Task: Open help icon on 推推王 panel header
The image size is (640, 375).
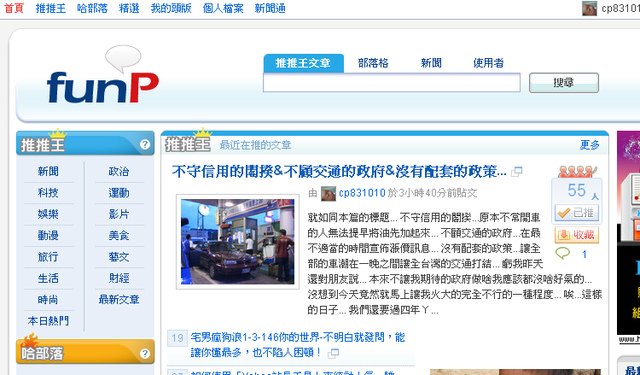Action: (144, 144)
